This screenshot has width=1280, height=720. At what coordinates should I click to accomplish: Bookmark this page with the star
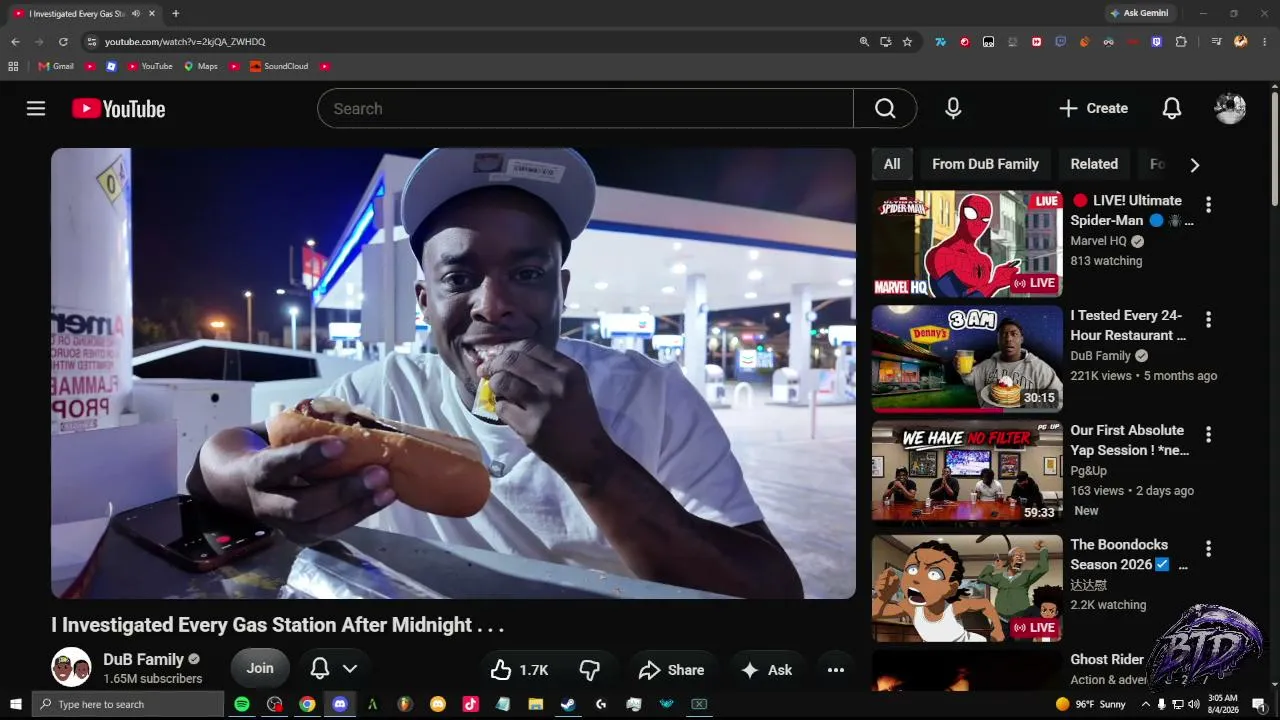coord(907,42)
